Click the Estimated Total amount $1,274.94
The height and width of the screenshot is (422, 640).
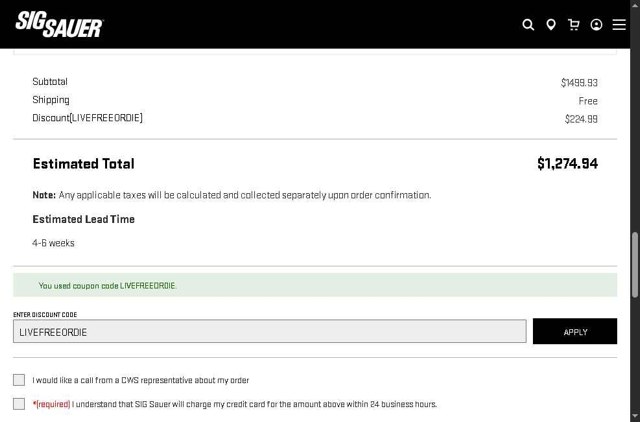[x=567, y=163]
